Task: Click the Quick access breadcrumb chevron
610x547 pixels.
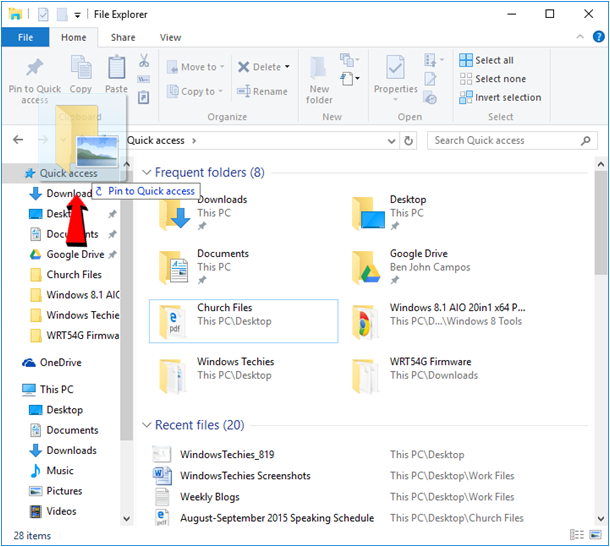Action: pos(194,140)
